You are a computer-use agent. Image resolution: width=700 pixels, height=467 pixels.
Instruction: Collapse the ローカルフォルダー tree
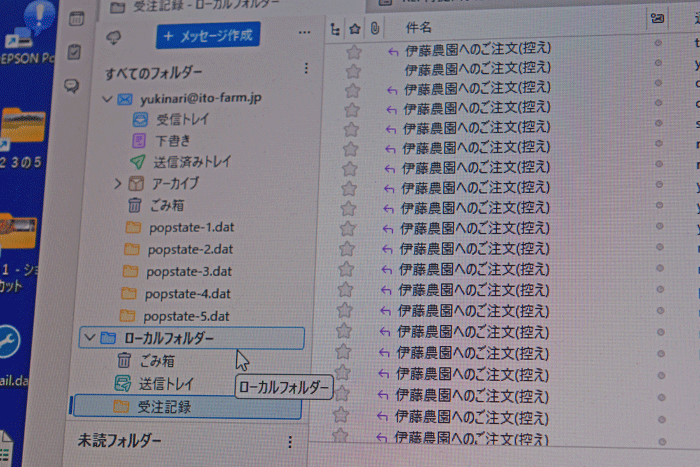[x=91, y=338]
